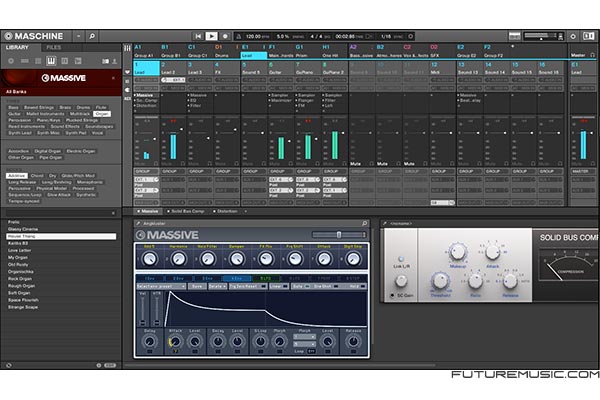
Task: Select the Instruments (keyboard) icon in the browser
Action: point(51,61)
